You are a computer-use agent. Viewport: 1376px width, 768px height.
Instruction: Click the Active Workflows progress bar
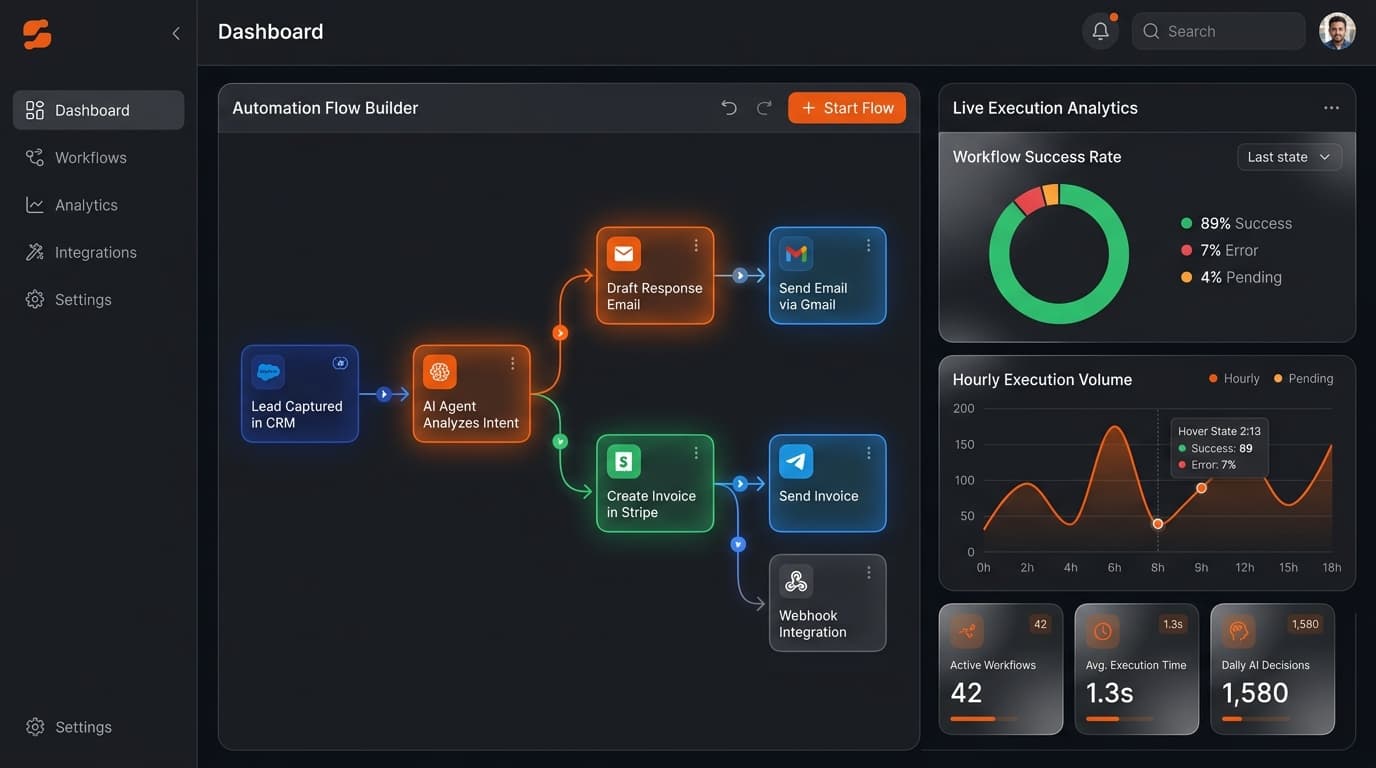click(984, 719)
